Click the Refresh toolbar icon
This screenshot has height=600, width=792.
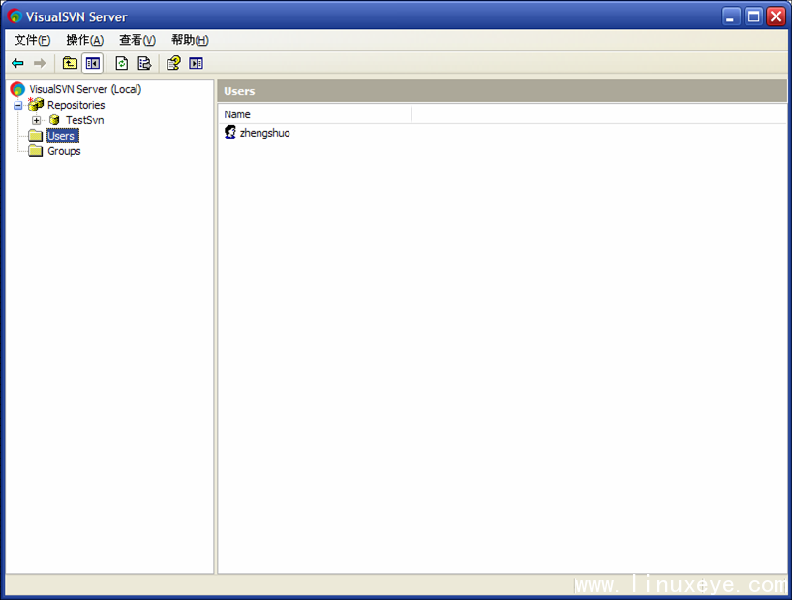[x=122, y=63]
